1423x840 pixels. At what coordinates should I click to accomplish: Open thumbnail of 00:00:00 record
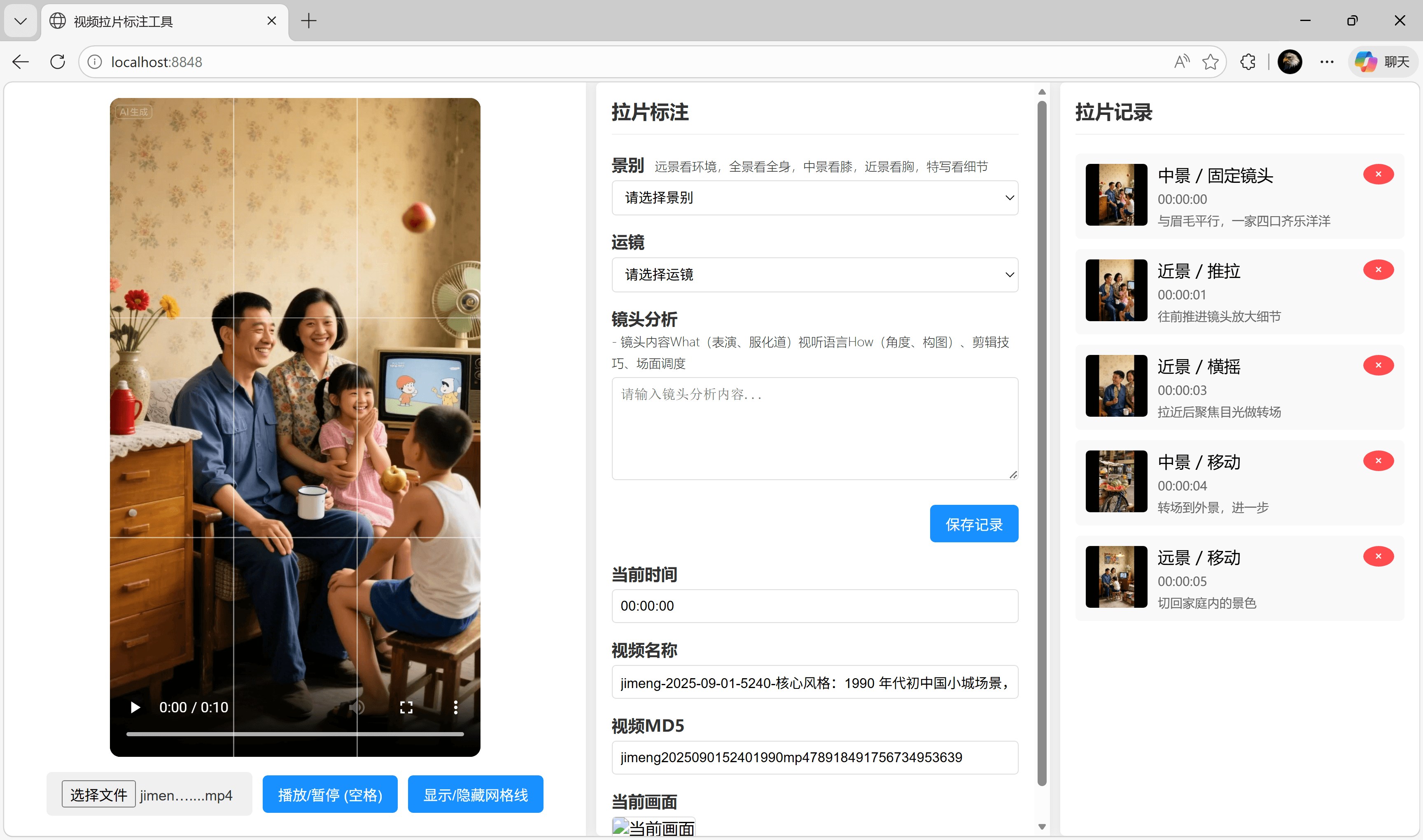click(x=1116, y=195)
